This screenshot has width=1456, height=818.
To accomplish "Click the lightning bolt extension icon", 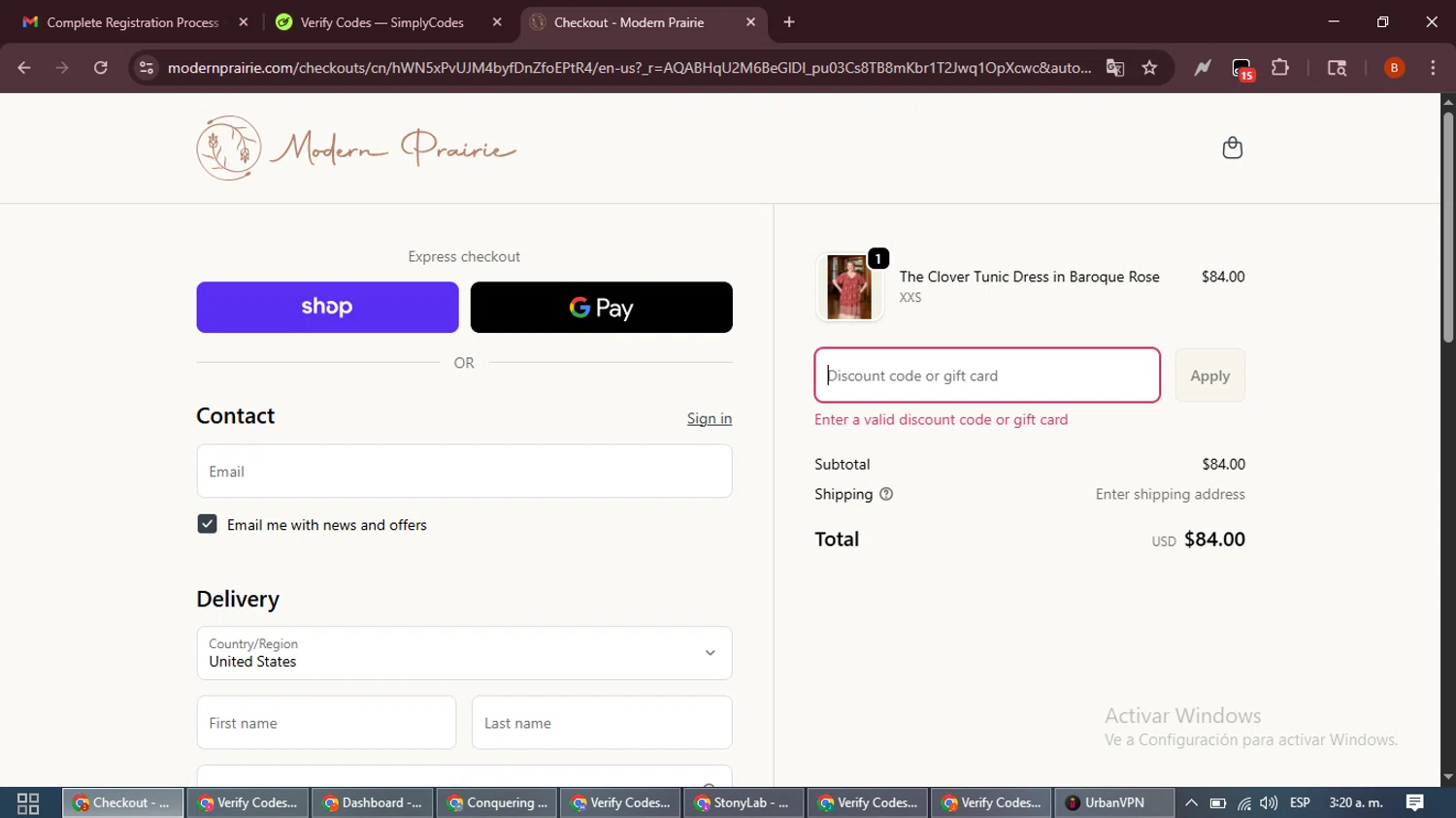I will (1203, 68).
